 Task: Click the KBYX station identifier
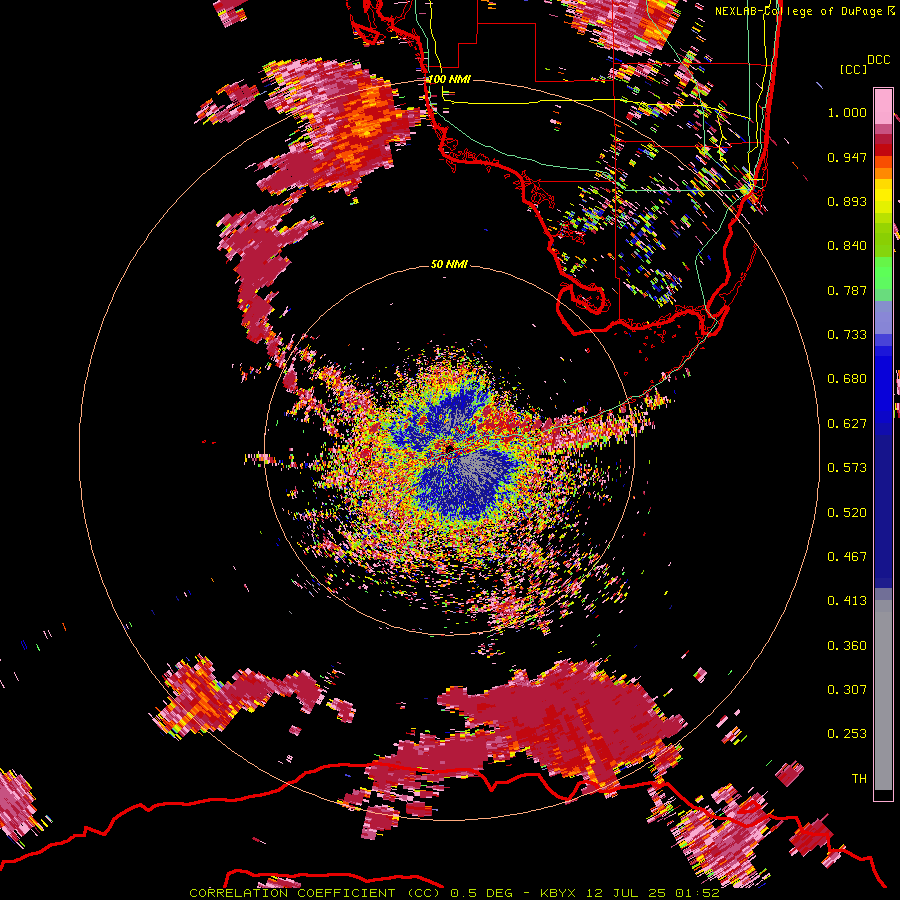click(x=559, y=893)
